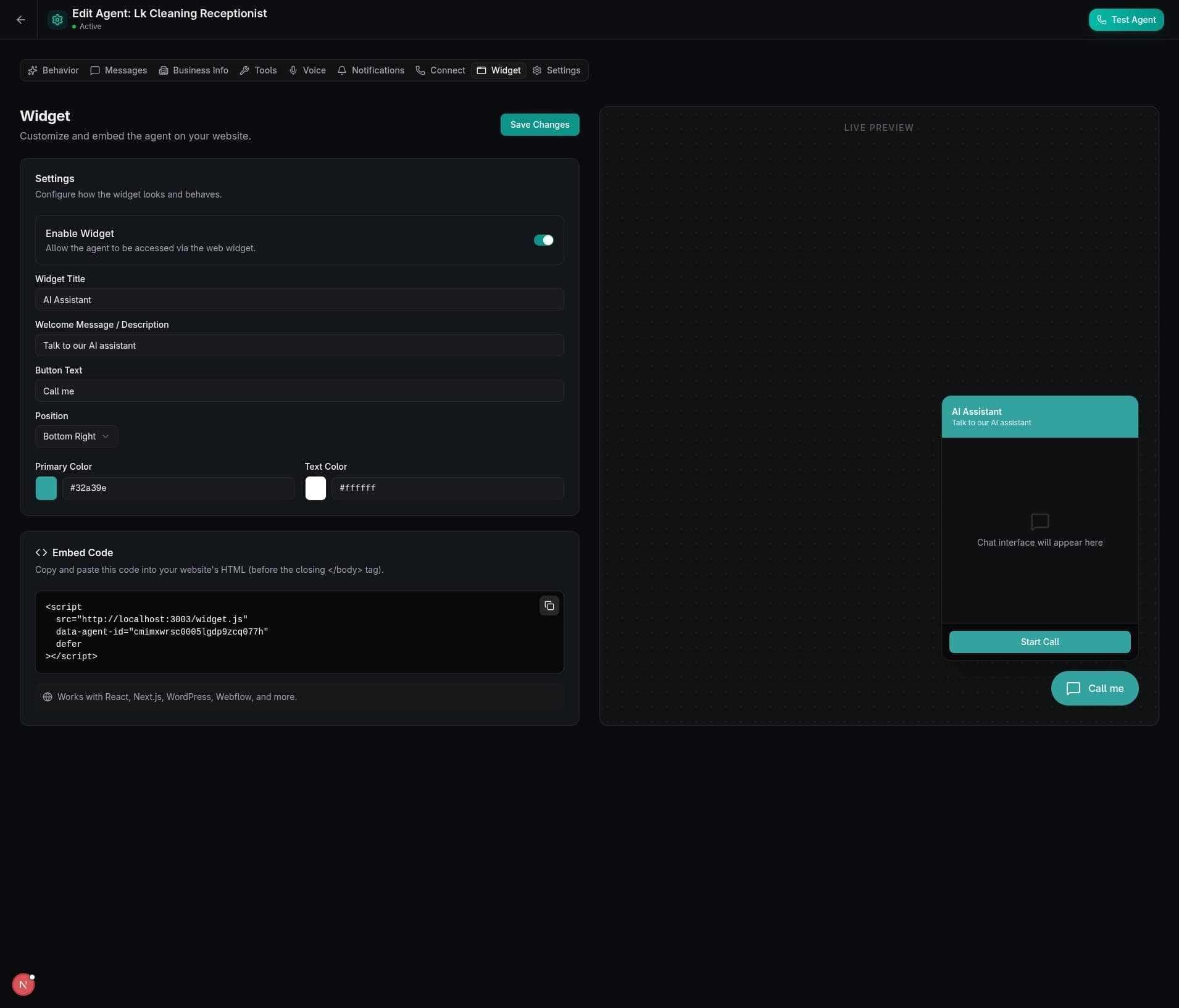Click the Business Info briefcase icon

pos(164,70)
